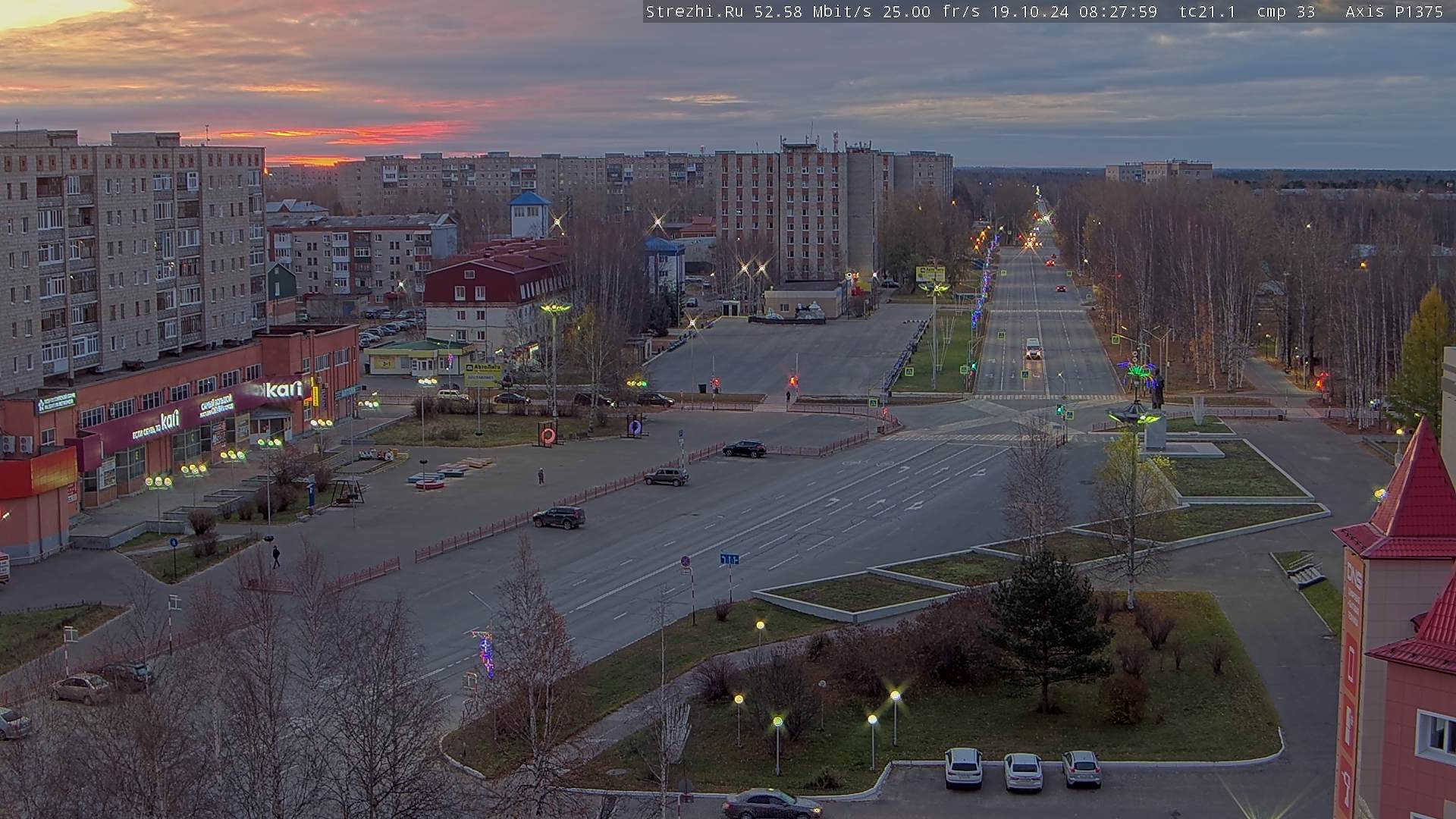The height and width of the screenshot is (819, 1456).
Task: Click the cmp 33 compression value
Action: [1285, 12]
